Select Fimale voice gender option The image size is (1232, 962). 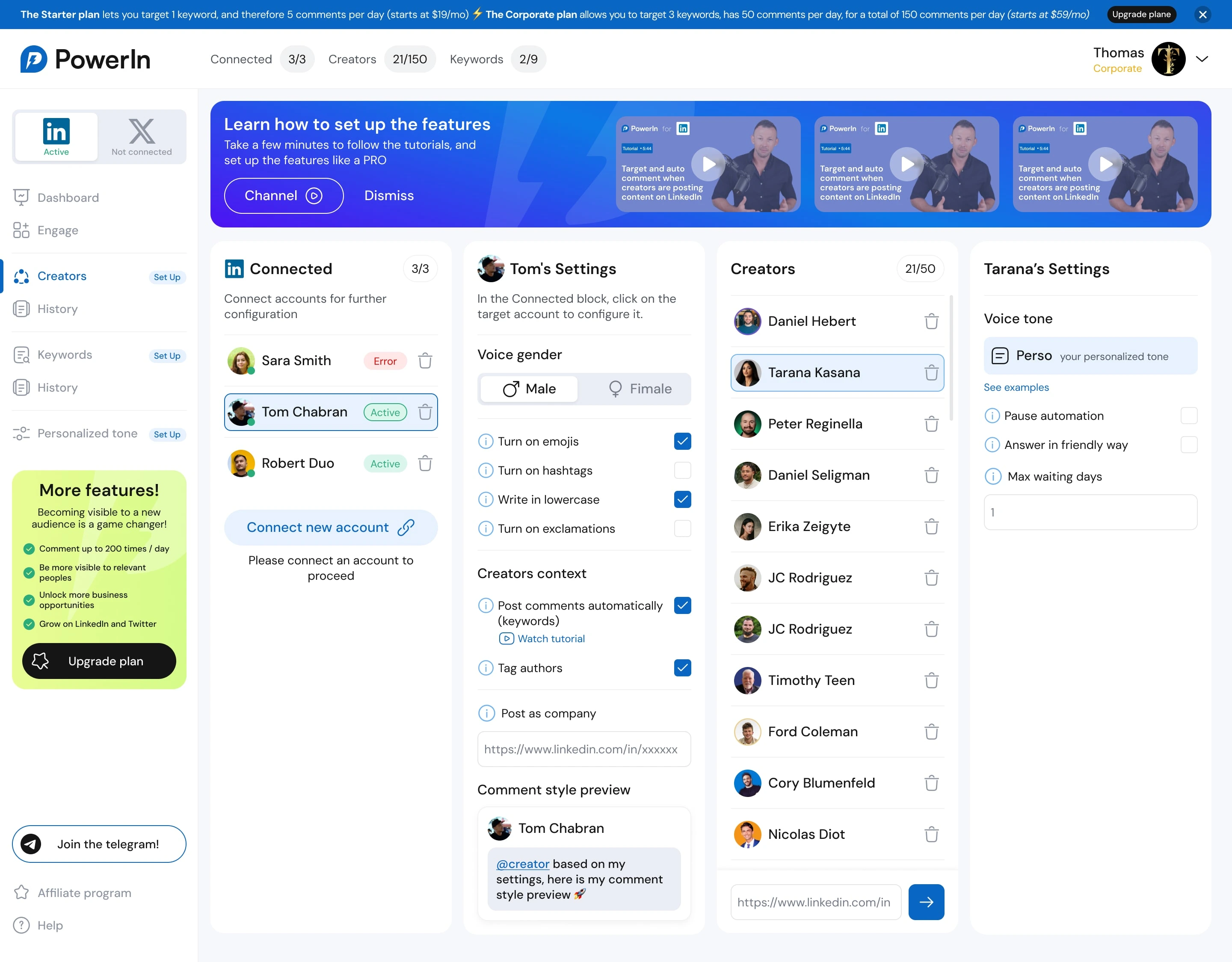click(x=640, y=389)
